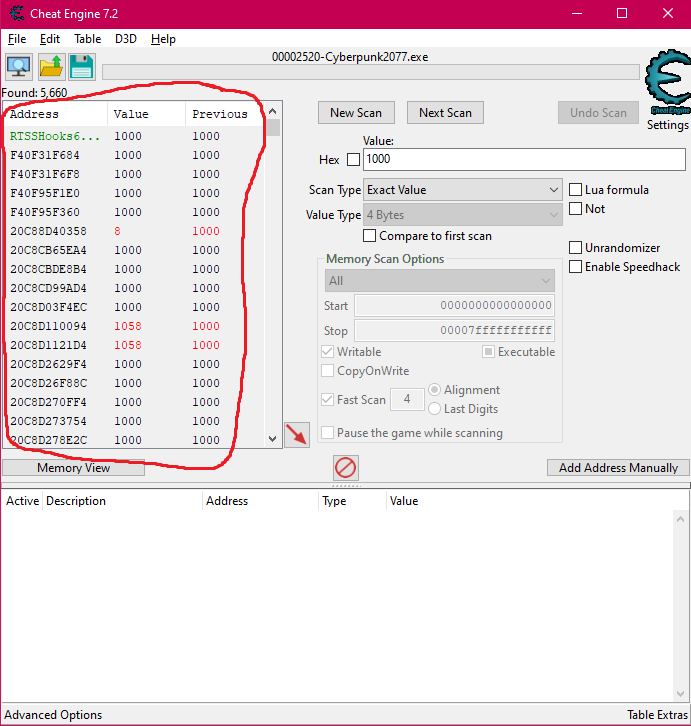Select the RTSSHooks6... result row
The width and height of the screenshot is (691, 726).
(134, 136)
